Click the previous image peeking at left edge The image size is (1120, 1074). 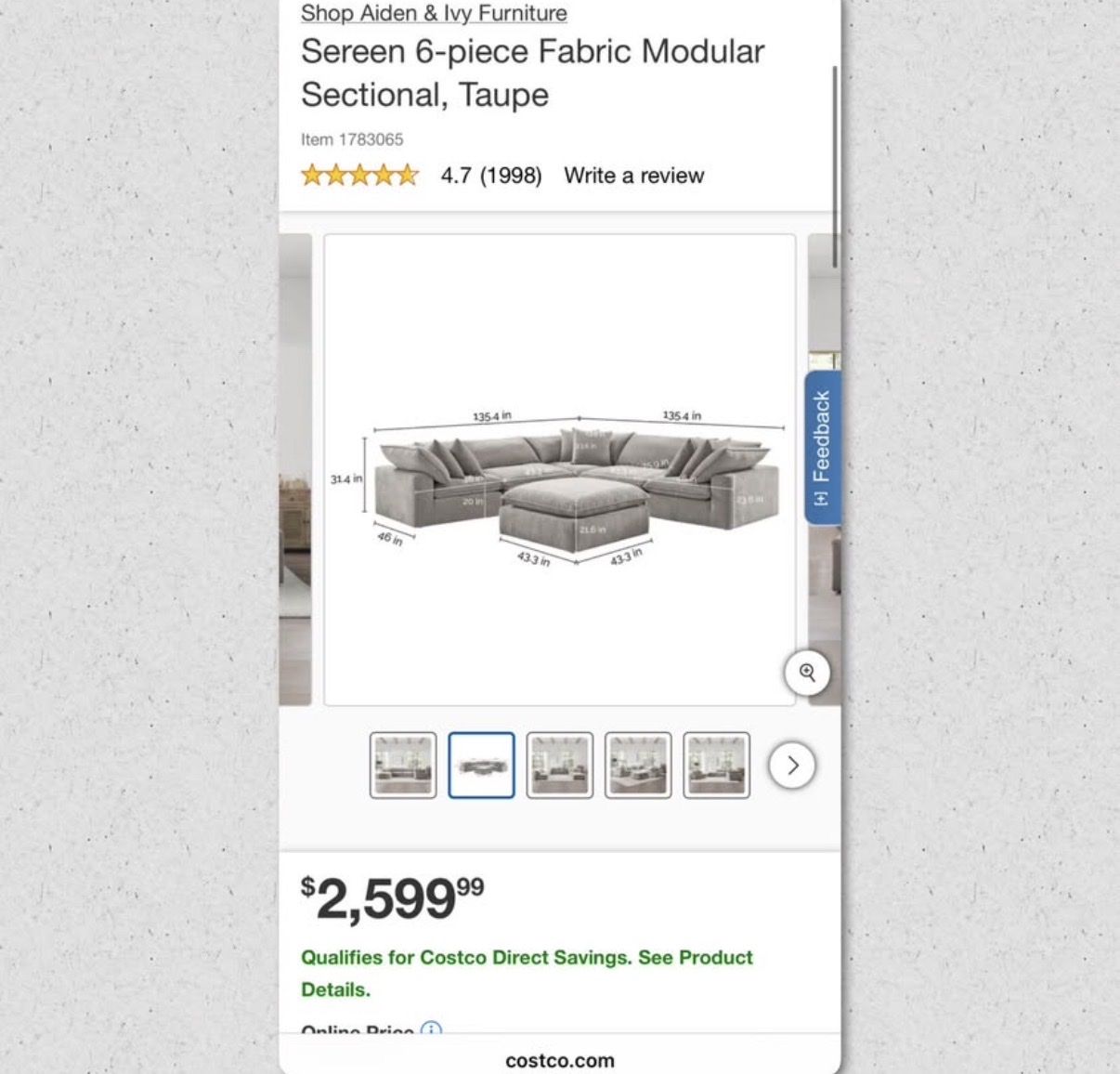295,470
